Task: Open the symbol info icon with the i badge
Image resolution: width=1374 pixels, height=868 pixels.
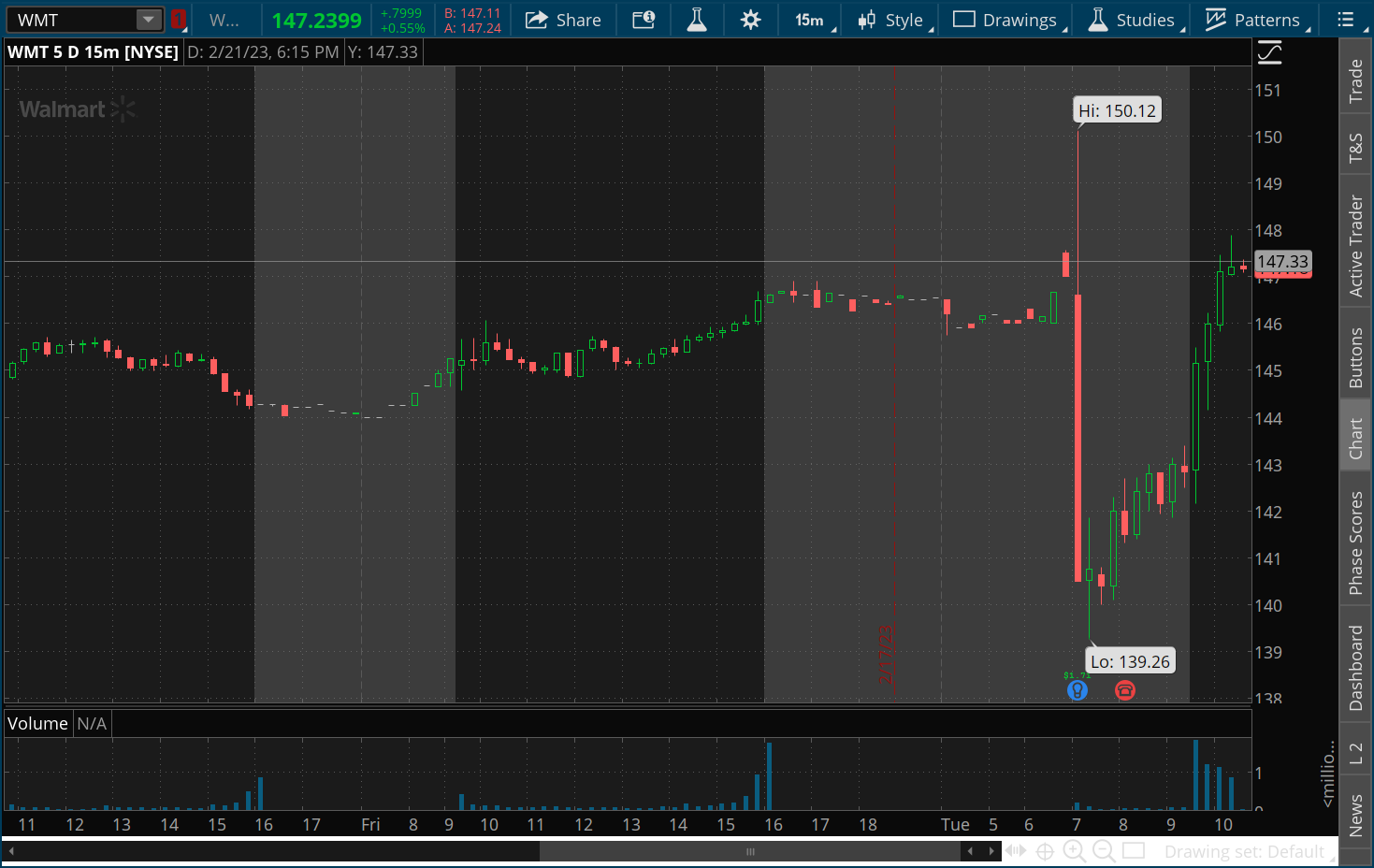Action: (644, 20)
